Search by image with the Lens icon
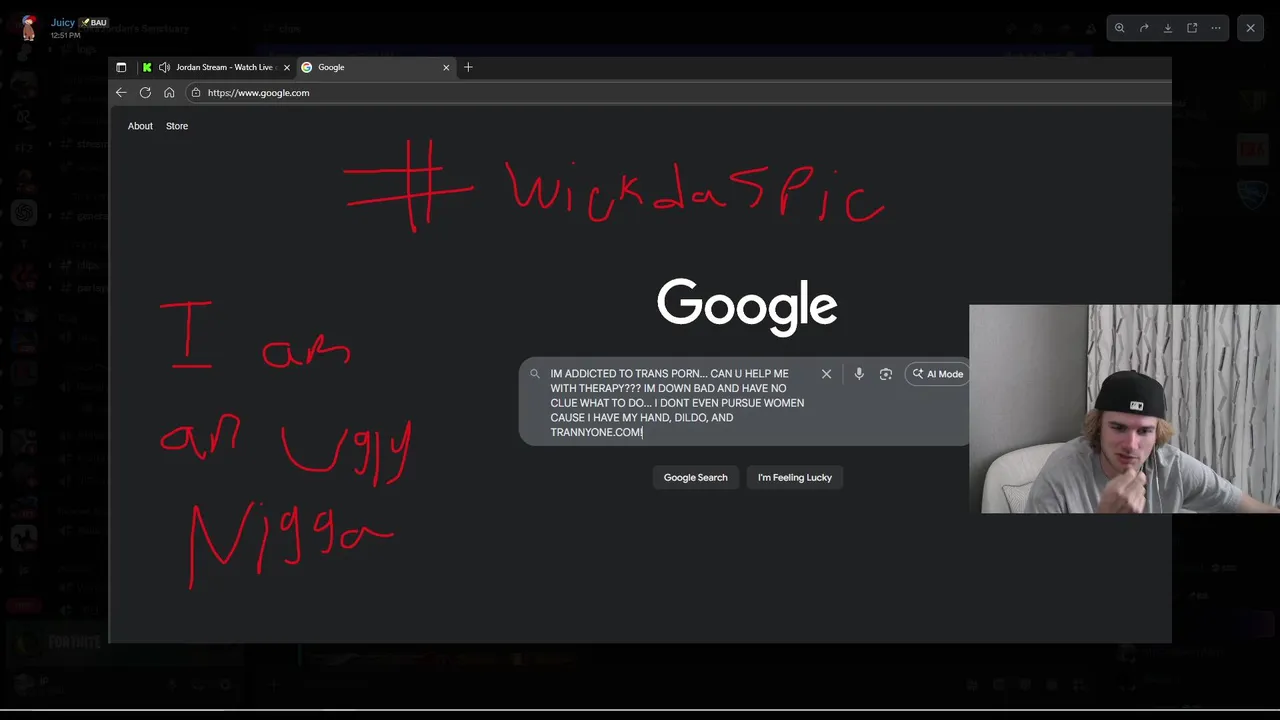The height and width of the screenshot is (720, 1280). pyautogui.click(x=885, y=373)
